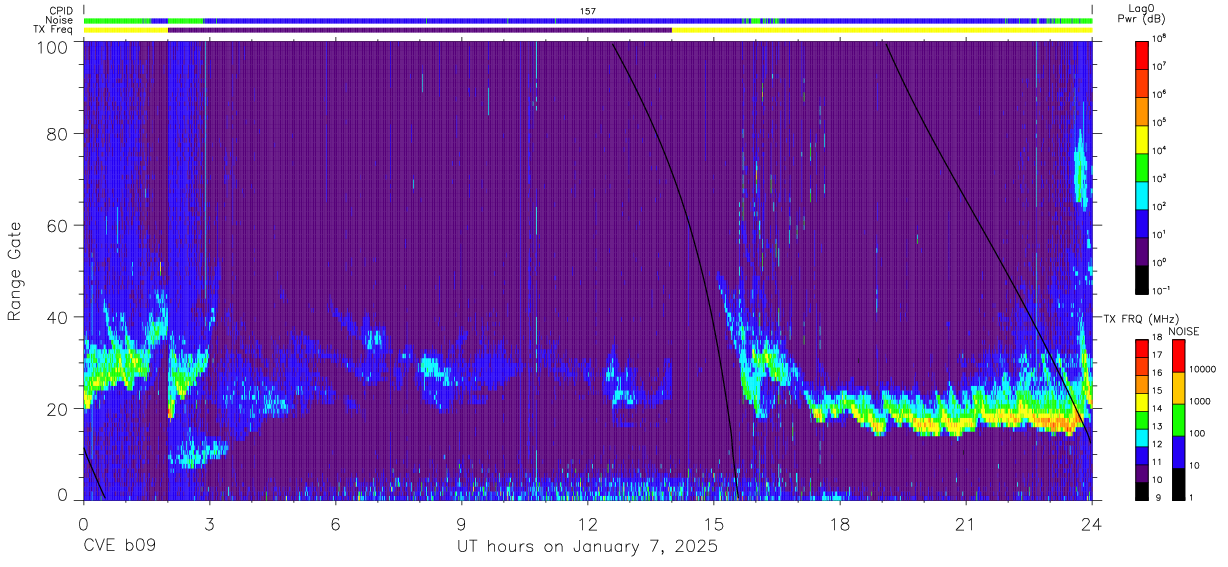Click the 10^2 label on the power colorbar
Viewport: 1228px width, 567px height.
[1160, 205]
